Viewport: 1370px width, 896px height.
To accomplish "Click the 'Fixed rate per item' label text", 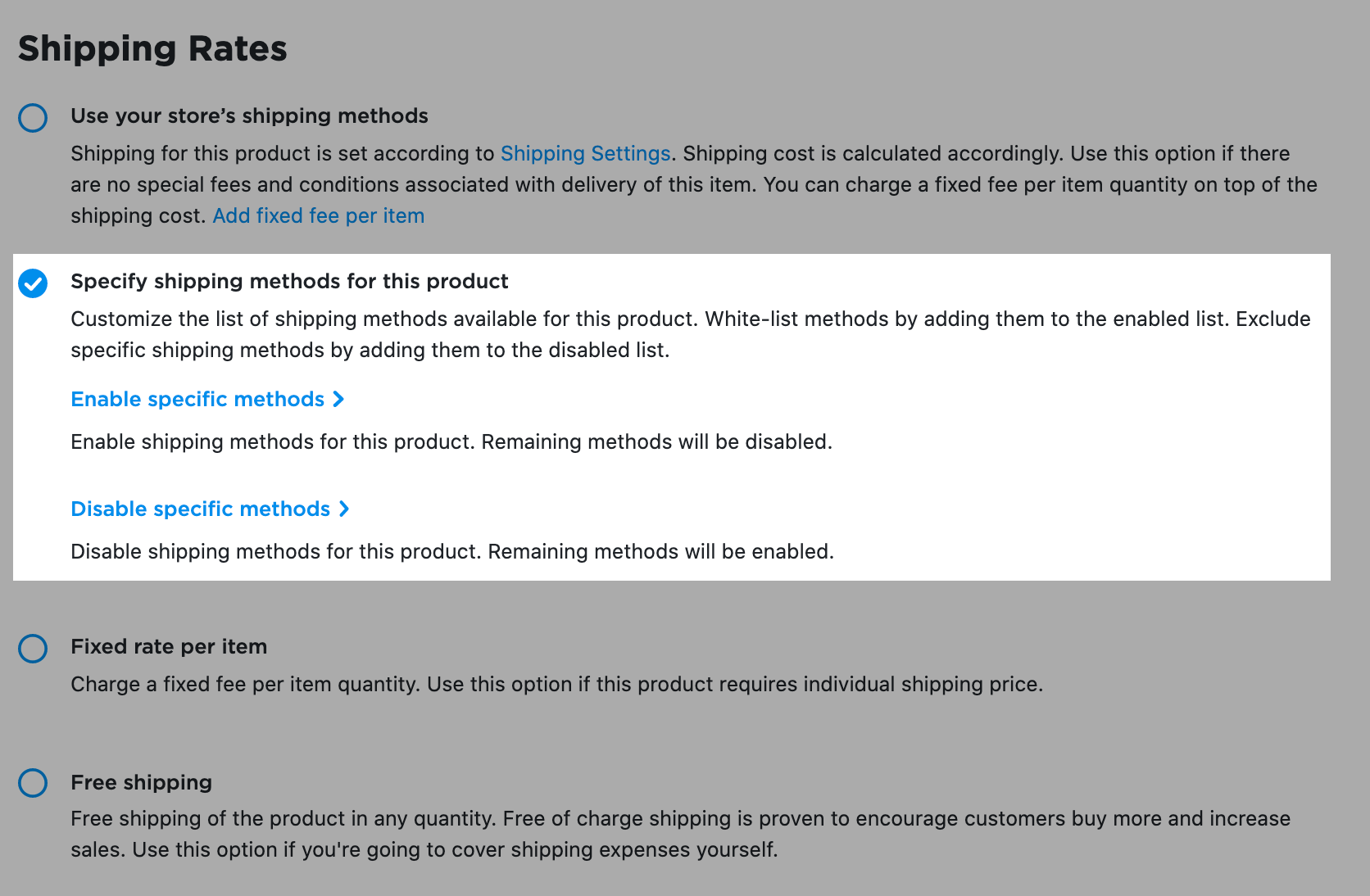I will point(169,647).
